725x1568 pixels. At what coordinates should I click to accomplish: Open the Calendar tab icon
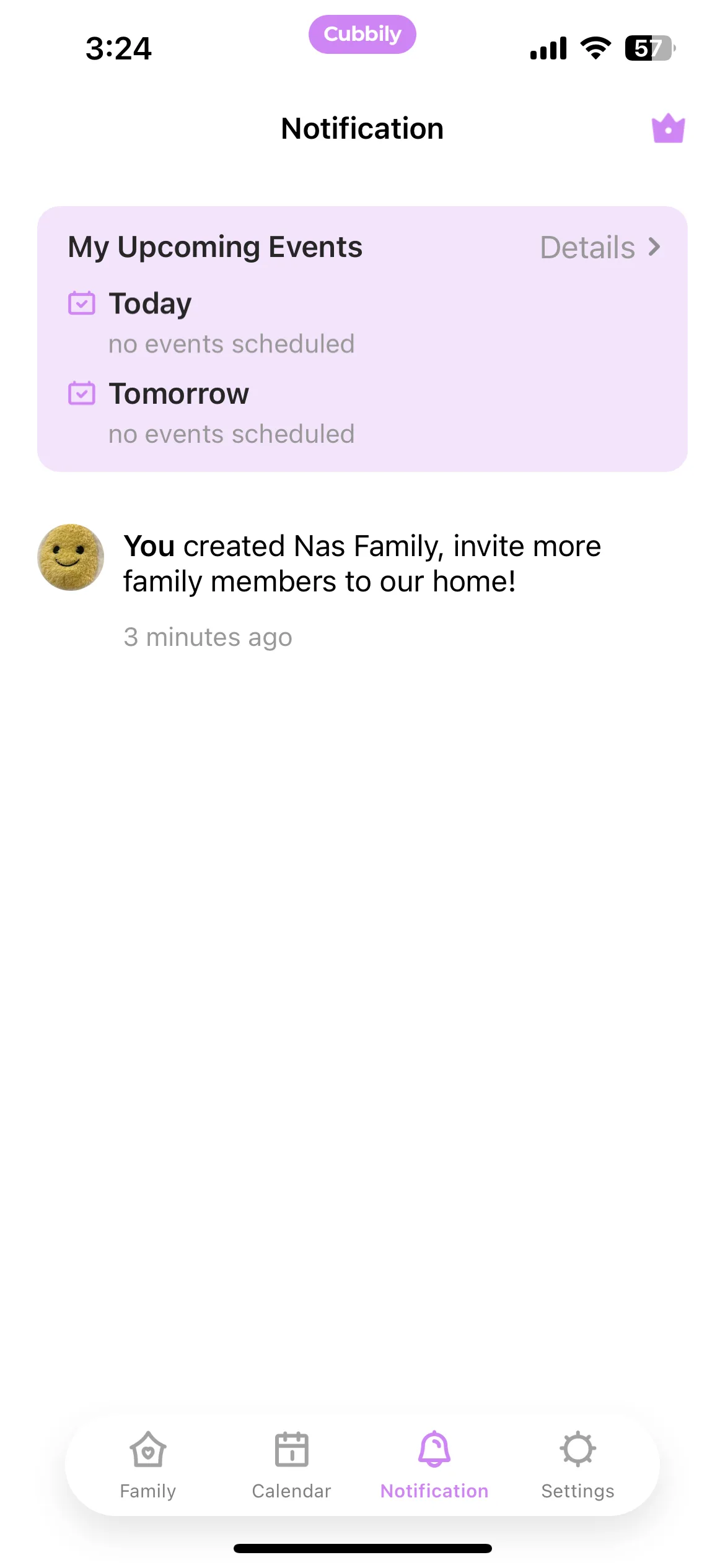[291, 1449]
